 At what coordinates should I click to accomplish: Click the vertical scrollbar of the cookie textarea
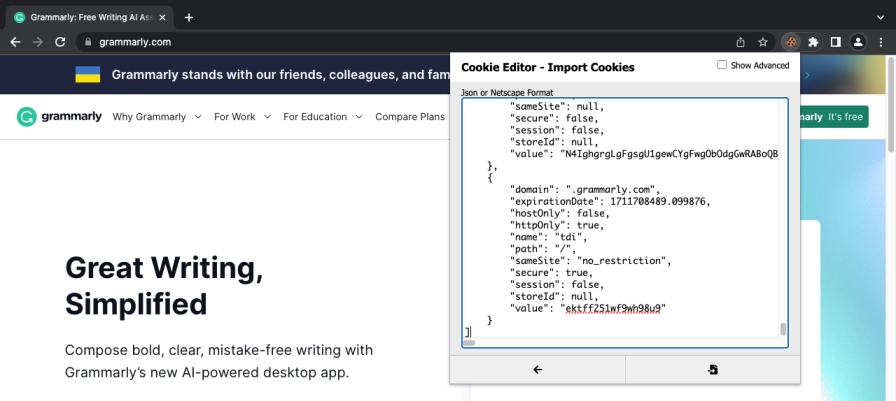pyautogui.click(x=783, y=329)
